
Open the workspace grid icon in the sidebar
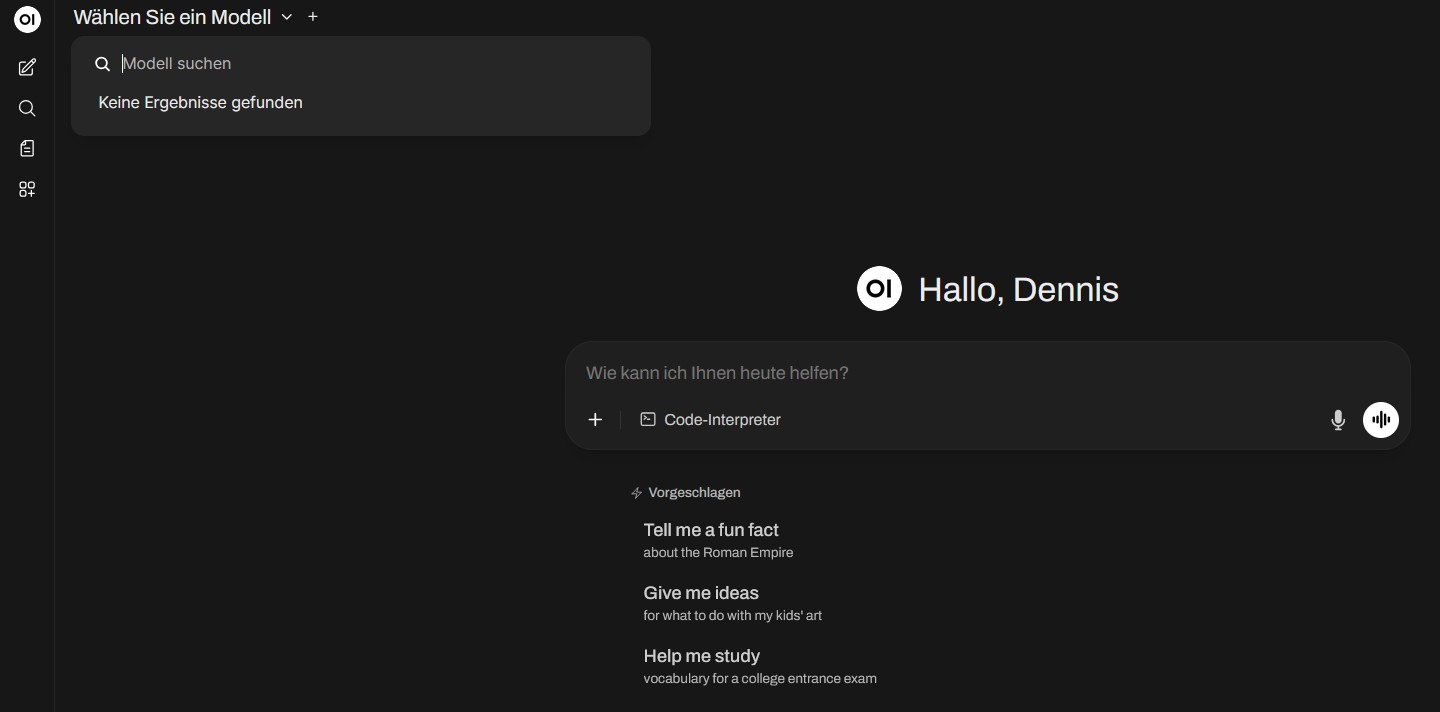pos(27,189)
